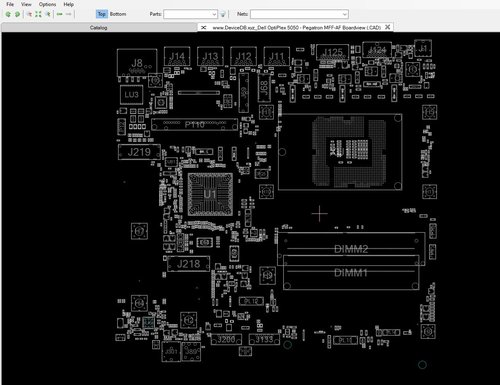The image size is (500, 385).
Task: Select connector J218 on the board
Action: tap(188, 264)
